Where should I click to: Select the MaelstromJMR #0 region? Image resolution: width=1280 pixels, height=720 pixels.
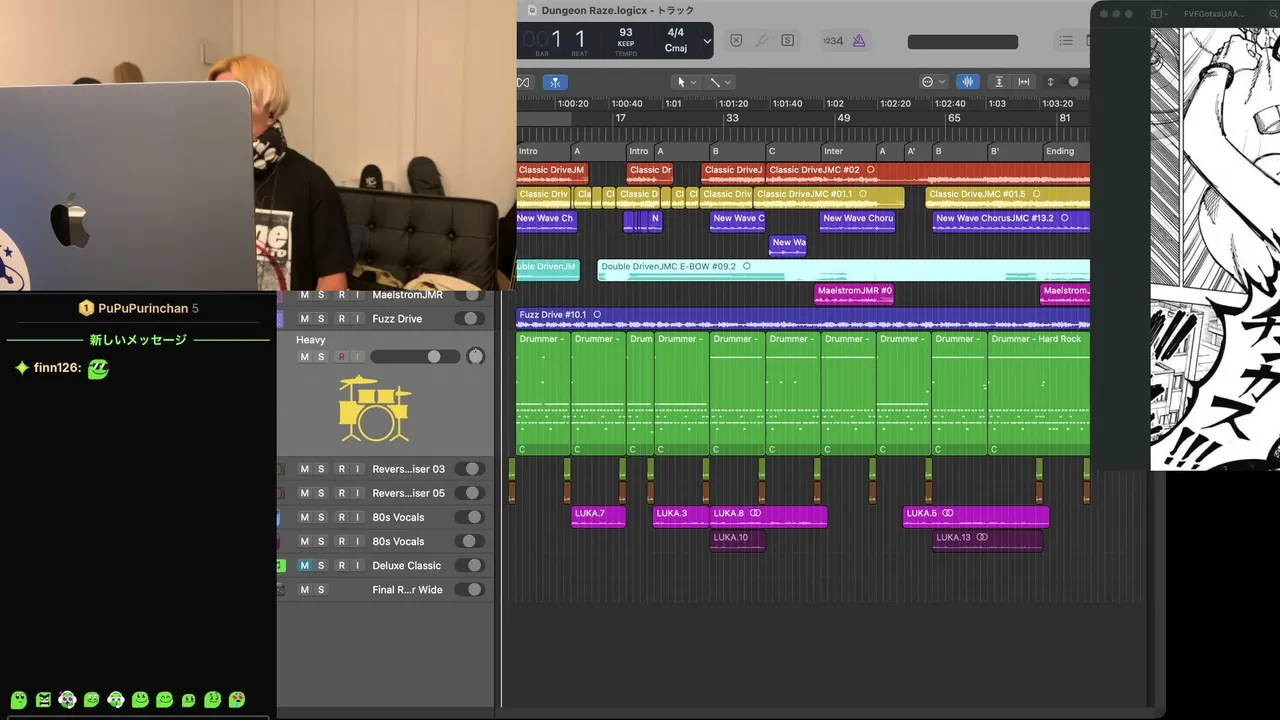coord(854,294)
